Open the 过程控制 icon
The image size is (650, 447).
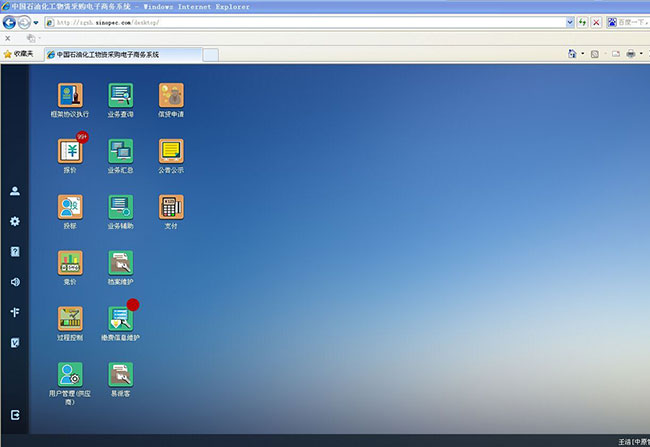[70, 320]
